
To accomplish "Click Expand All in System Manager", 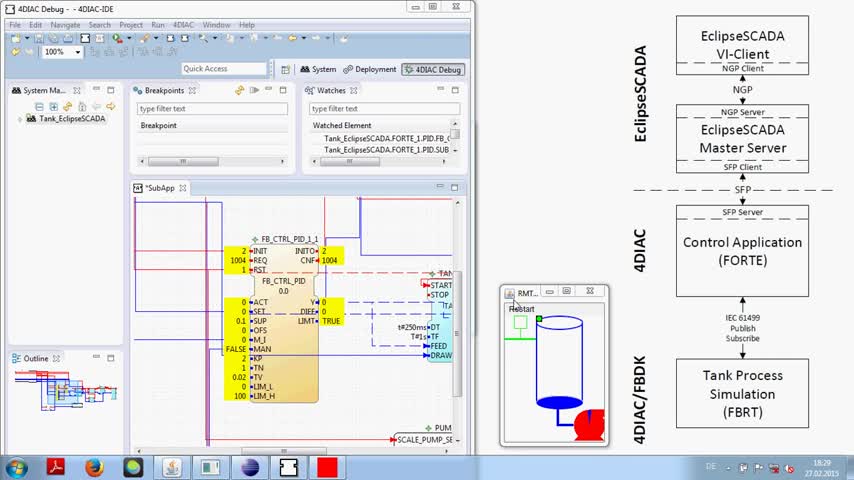I will pos(53,106).
